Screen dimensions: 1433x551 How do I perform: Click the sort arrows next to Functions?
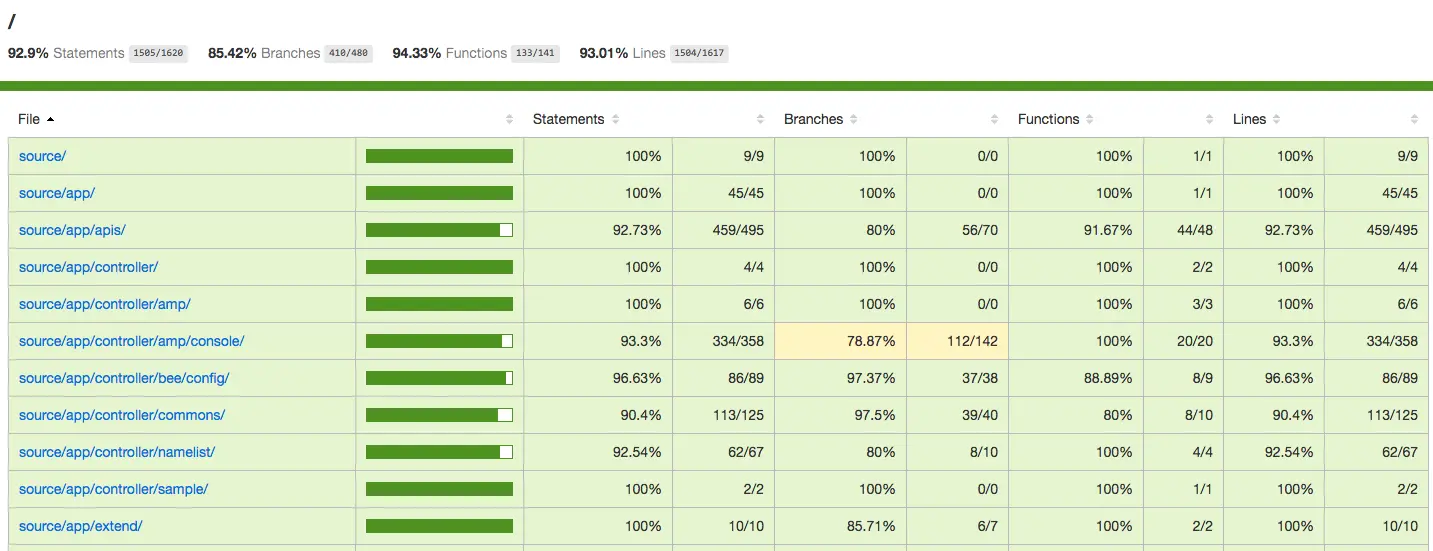1091,119
